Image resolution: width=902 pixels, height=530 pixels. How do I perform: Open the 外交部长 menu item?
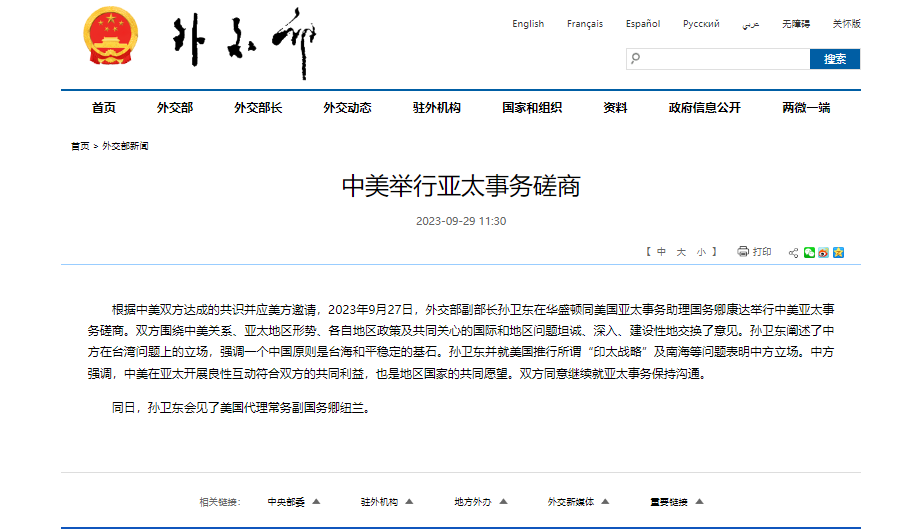pos(258,108)
